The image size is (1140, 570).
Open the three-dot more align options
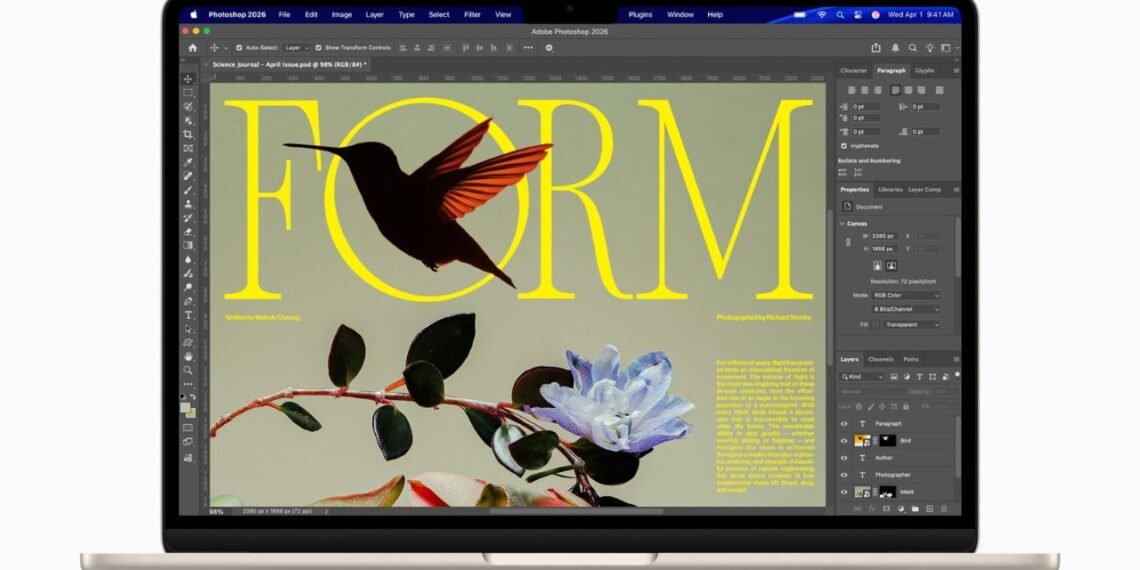point(528,48)
